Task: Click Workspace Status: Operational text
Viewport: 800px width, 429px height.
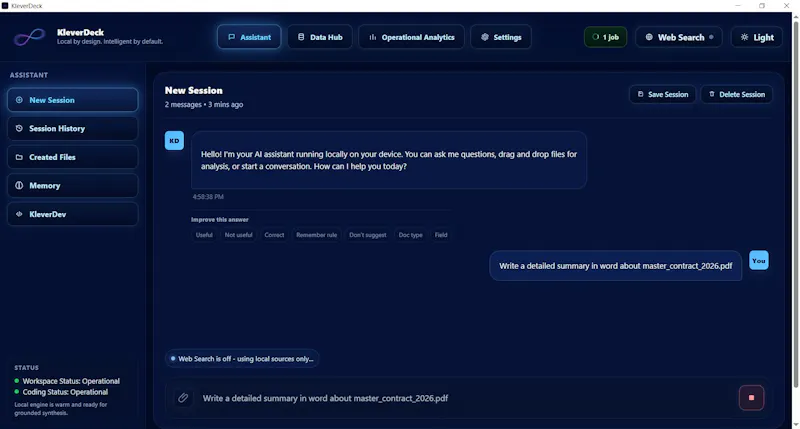Action: click(71, 381)
